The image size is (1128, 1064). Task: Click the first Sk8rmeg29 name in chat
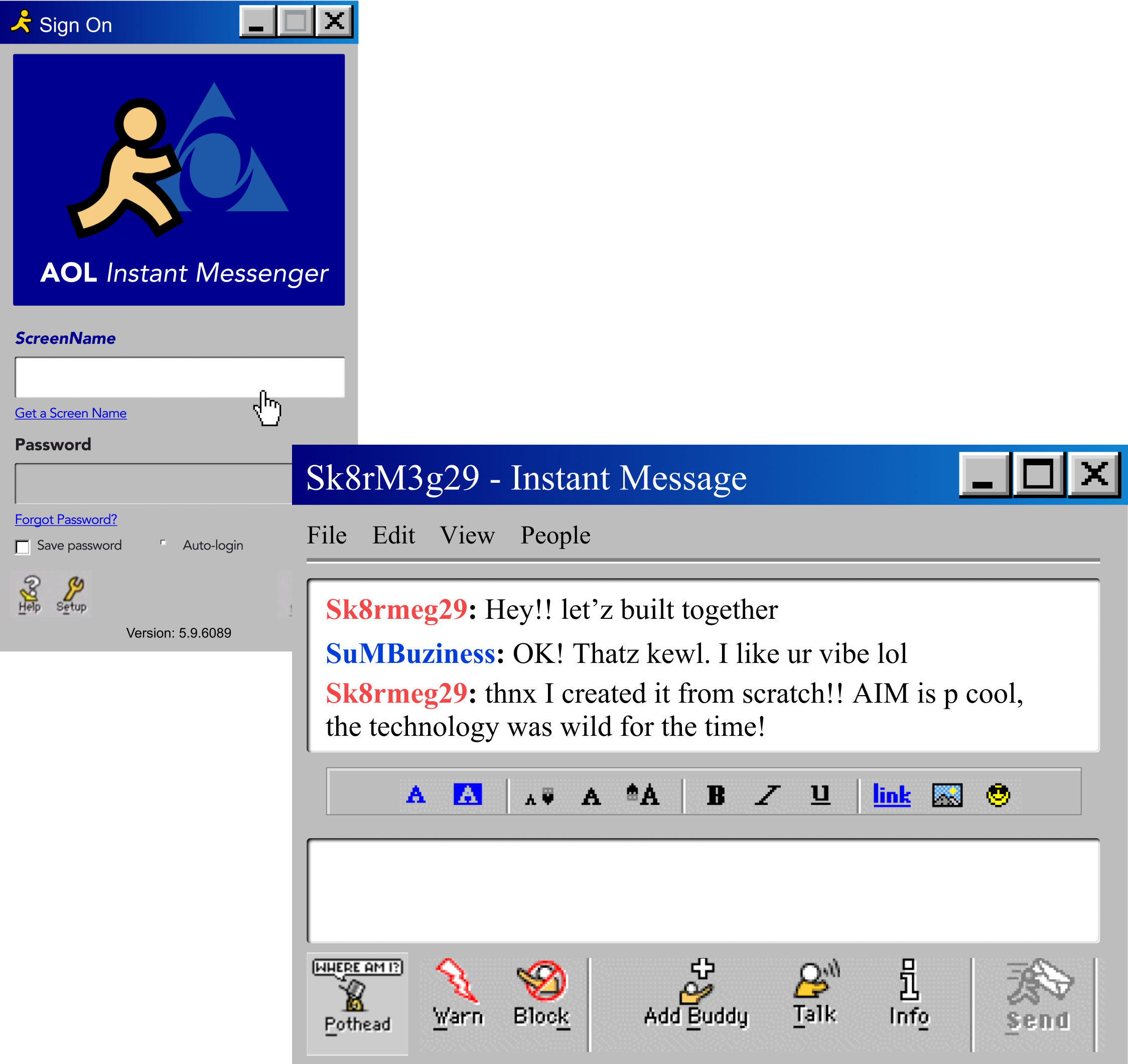click(396, 610)
